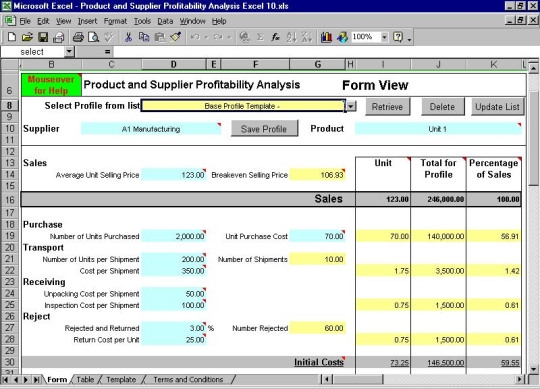Click the Save Profile button
The width and height of the screenshot is (540, 389).
point(264,129)
